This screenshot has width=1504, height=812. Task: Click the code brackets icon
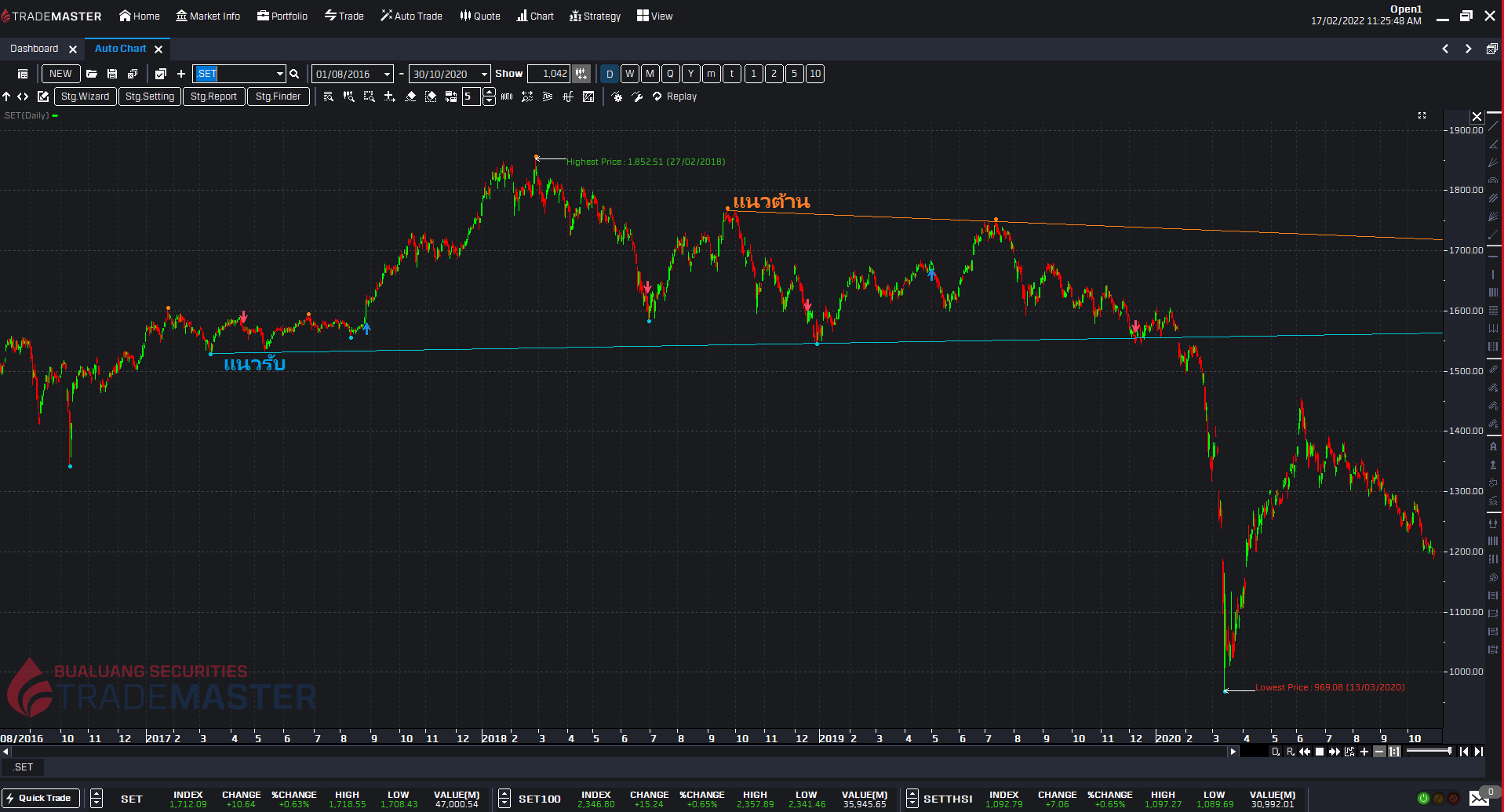click(x=23, y=96)
